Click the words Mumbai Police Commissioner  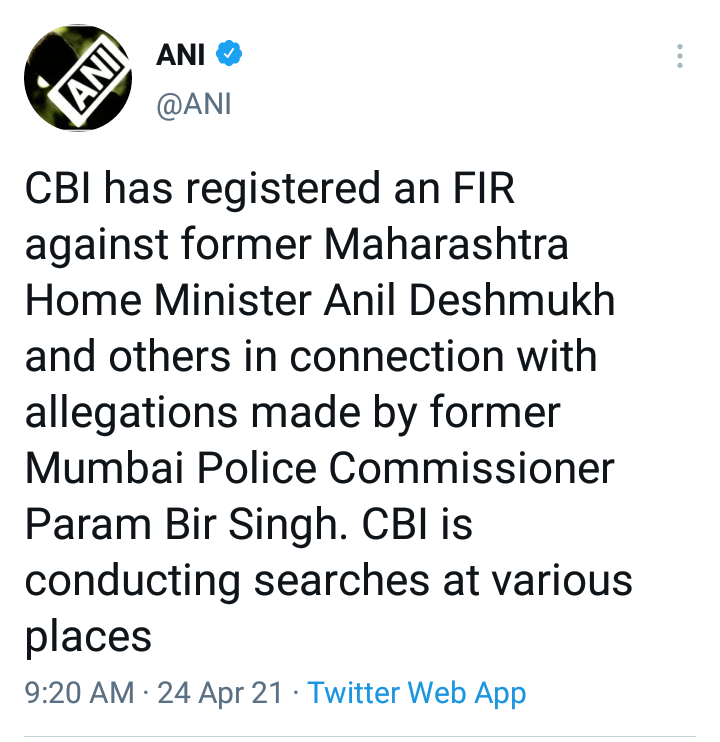tap(320, 468)
